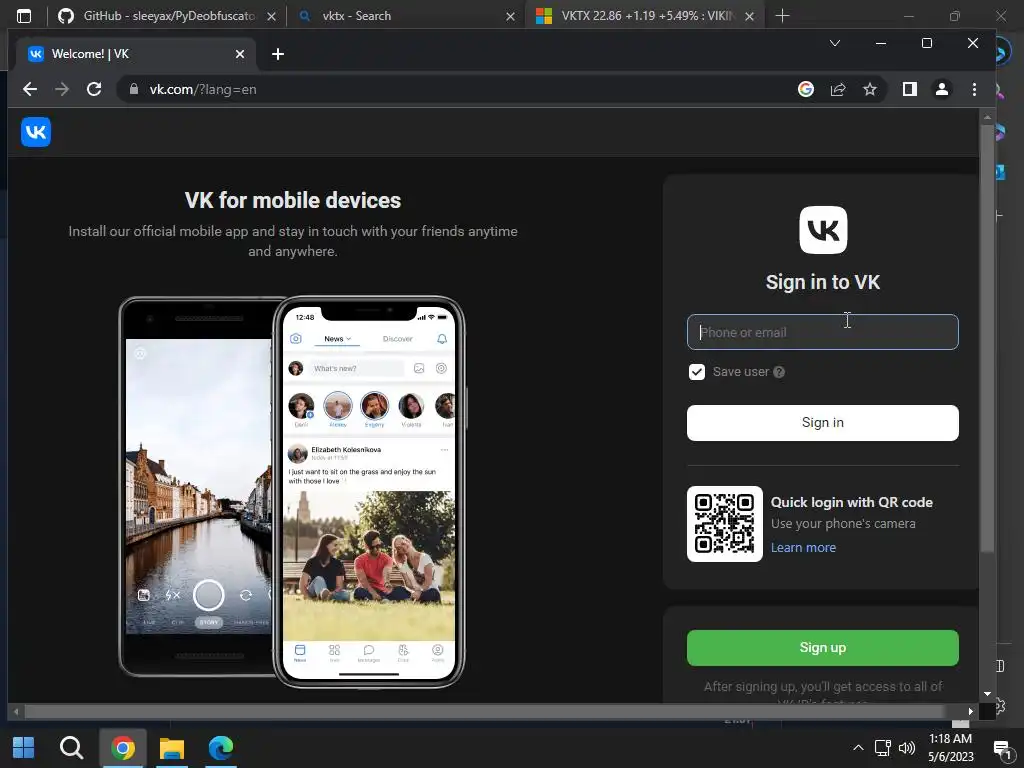Image resolution: width=1024 pixels, height=768 pixels.
Task: Click the Phone or email field
Action: click(823, 332)
